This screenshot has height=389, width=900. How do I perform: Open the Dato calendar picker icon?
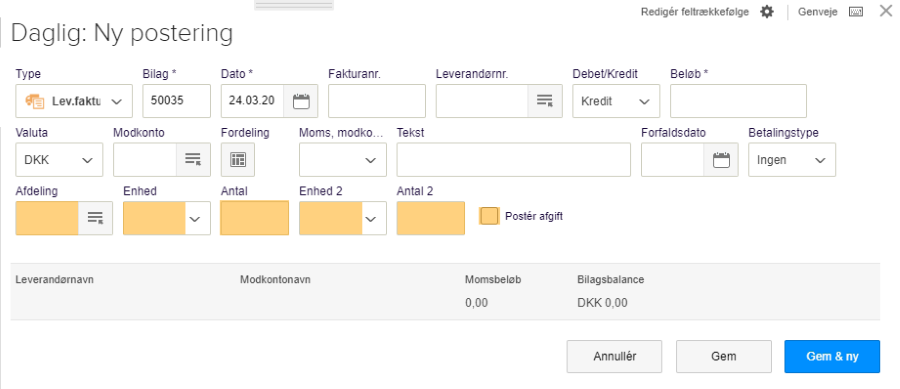click(x=301, y=101)
